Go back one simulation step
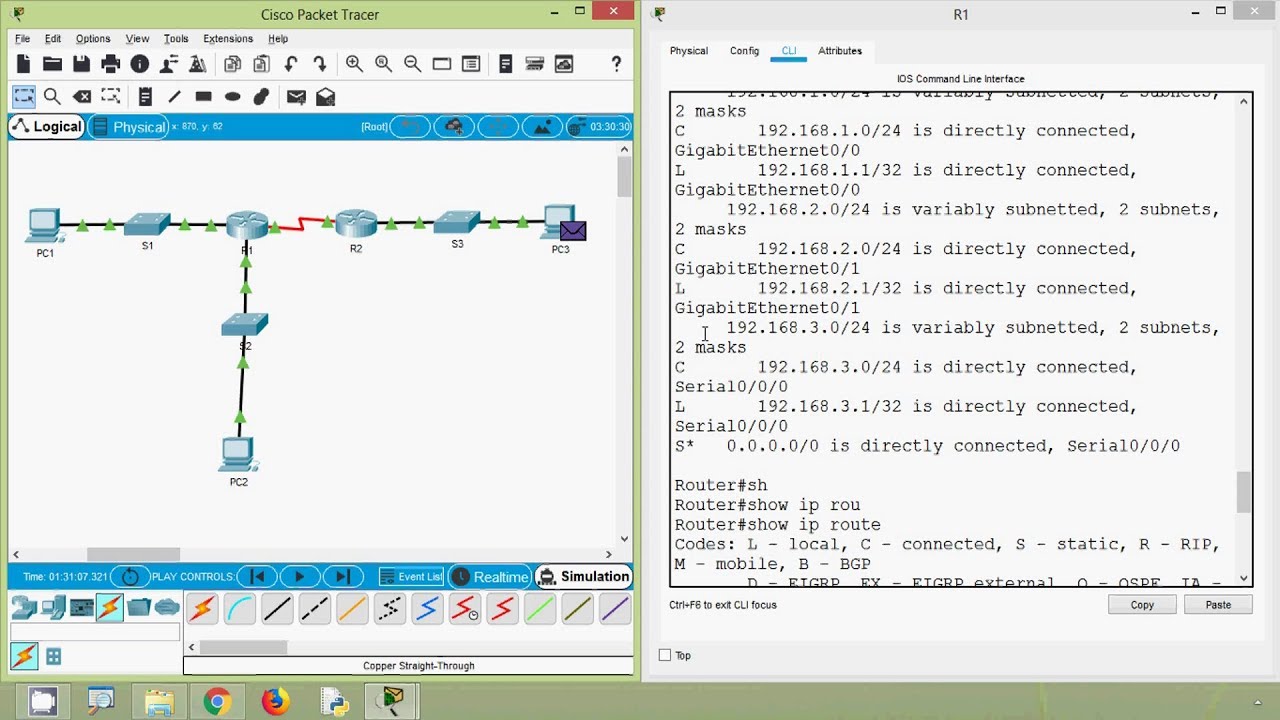1280x720 pixels. pyautogui.click(x=257, y=577)
